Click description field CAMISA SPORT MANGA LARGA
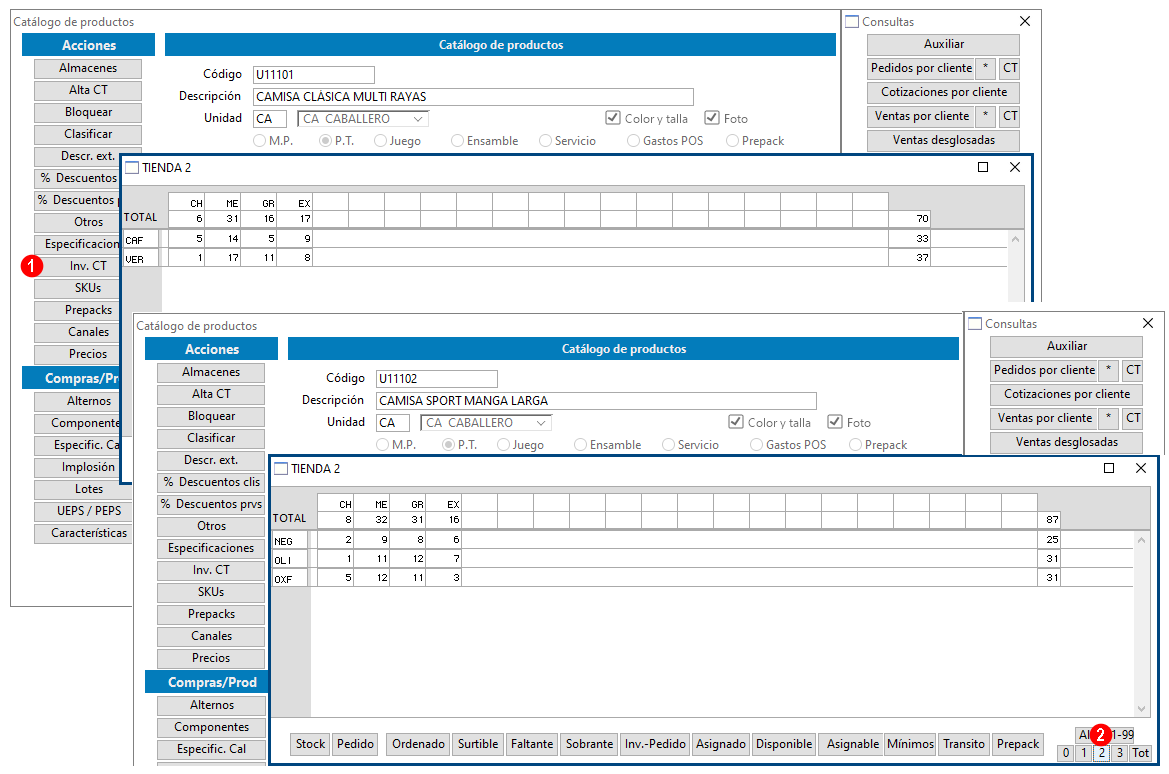 pos(596,401)
